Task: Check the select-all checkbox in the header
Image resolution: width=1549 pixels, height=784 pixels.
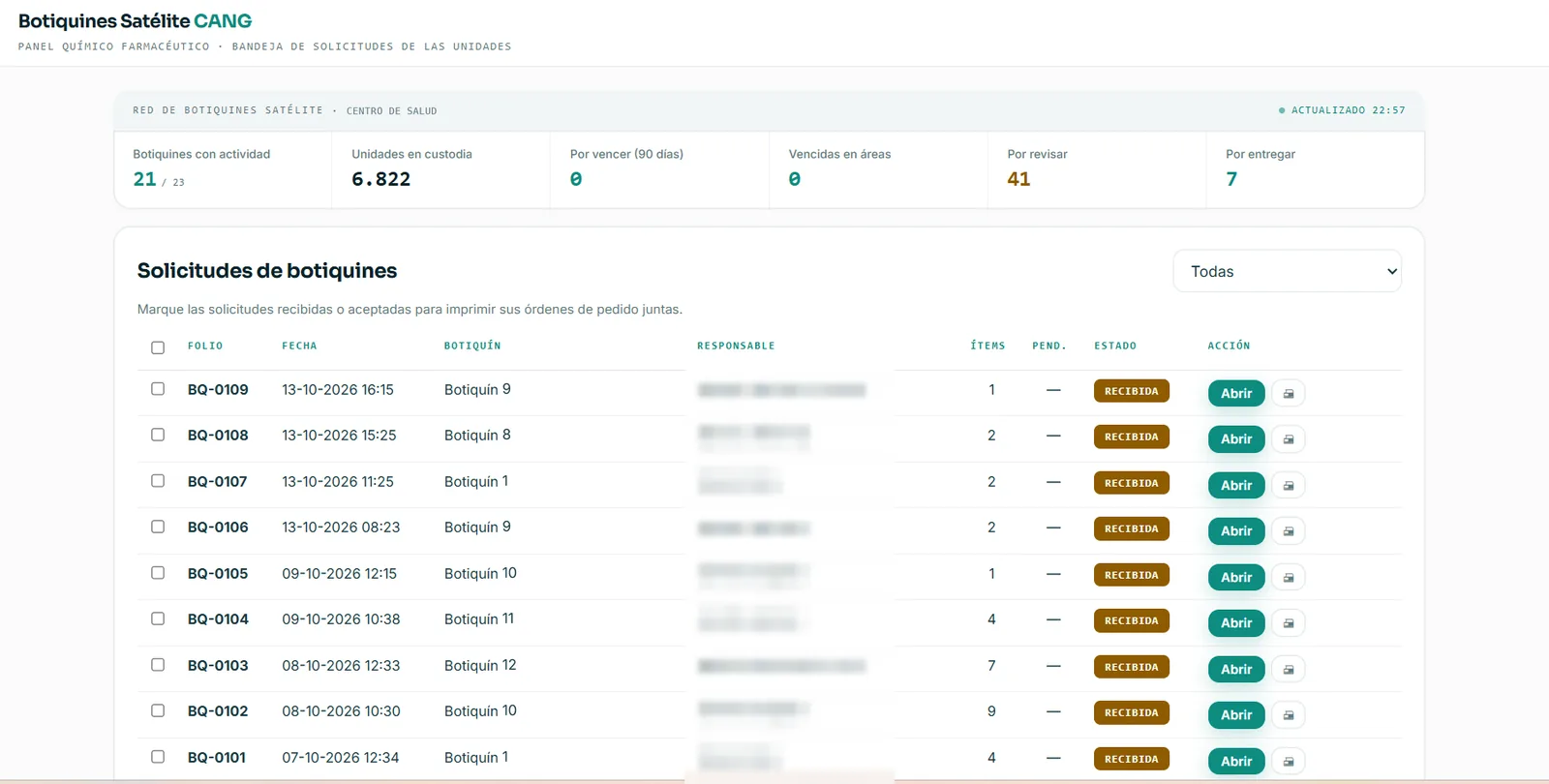Action: click(x=158, y=347)
